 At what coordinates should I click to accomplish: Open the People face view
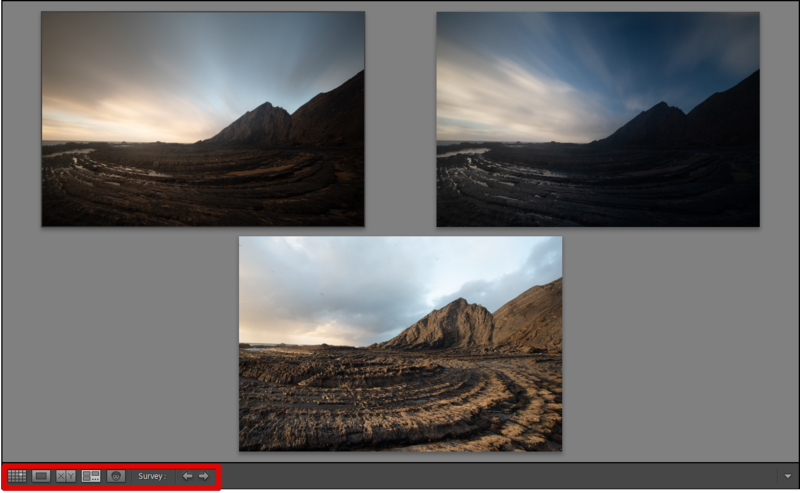(116, 476)
